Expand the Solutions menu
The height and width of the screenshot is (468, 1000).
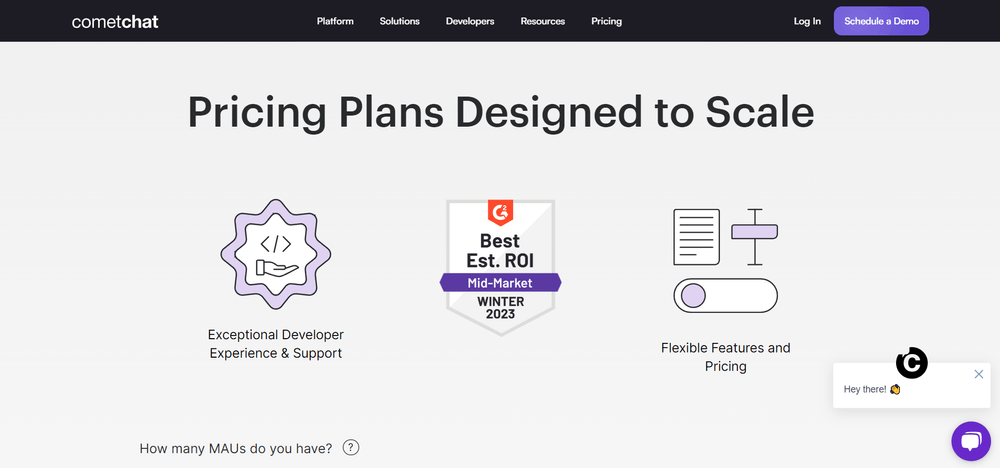(399, 21)
